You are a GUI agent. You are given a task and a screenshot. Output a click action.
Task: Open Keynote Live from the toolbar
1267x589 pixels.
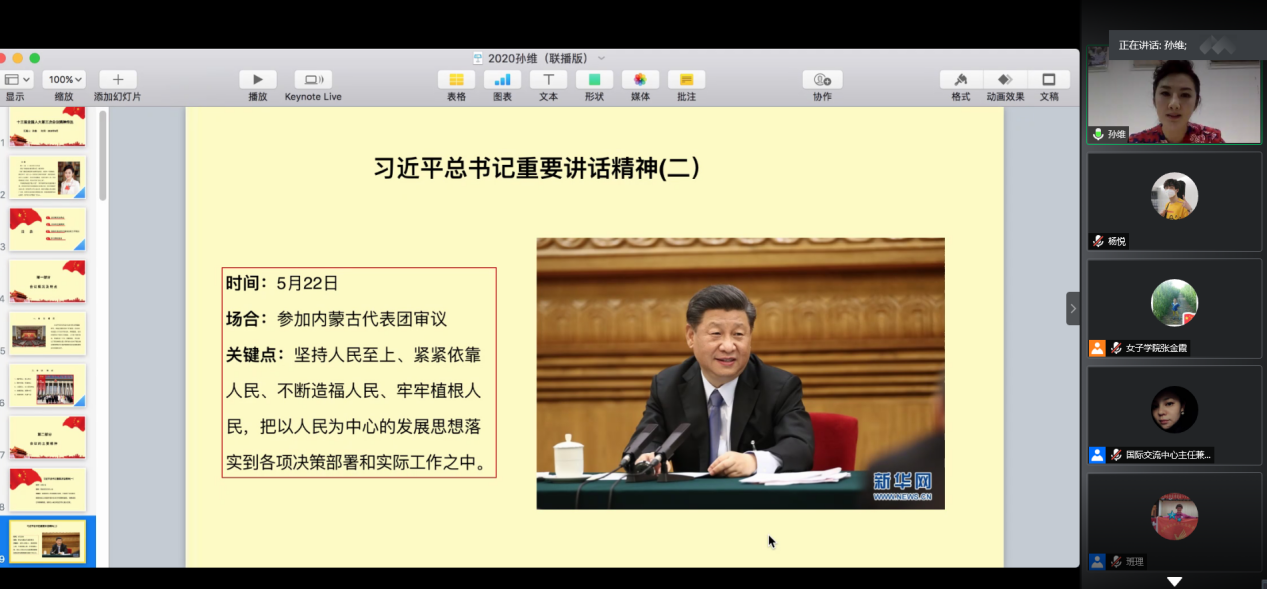[x=313, y=80]
